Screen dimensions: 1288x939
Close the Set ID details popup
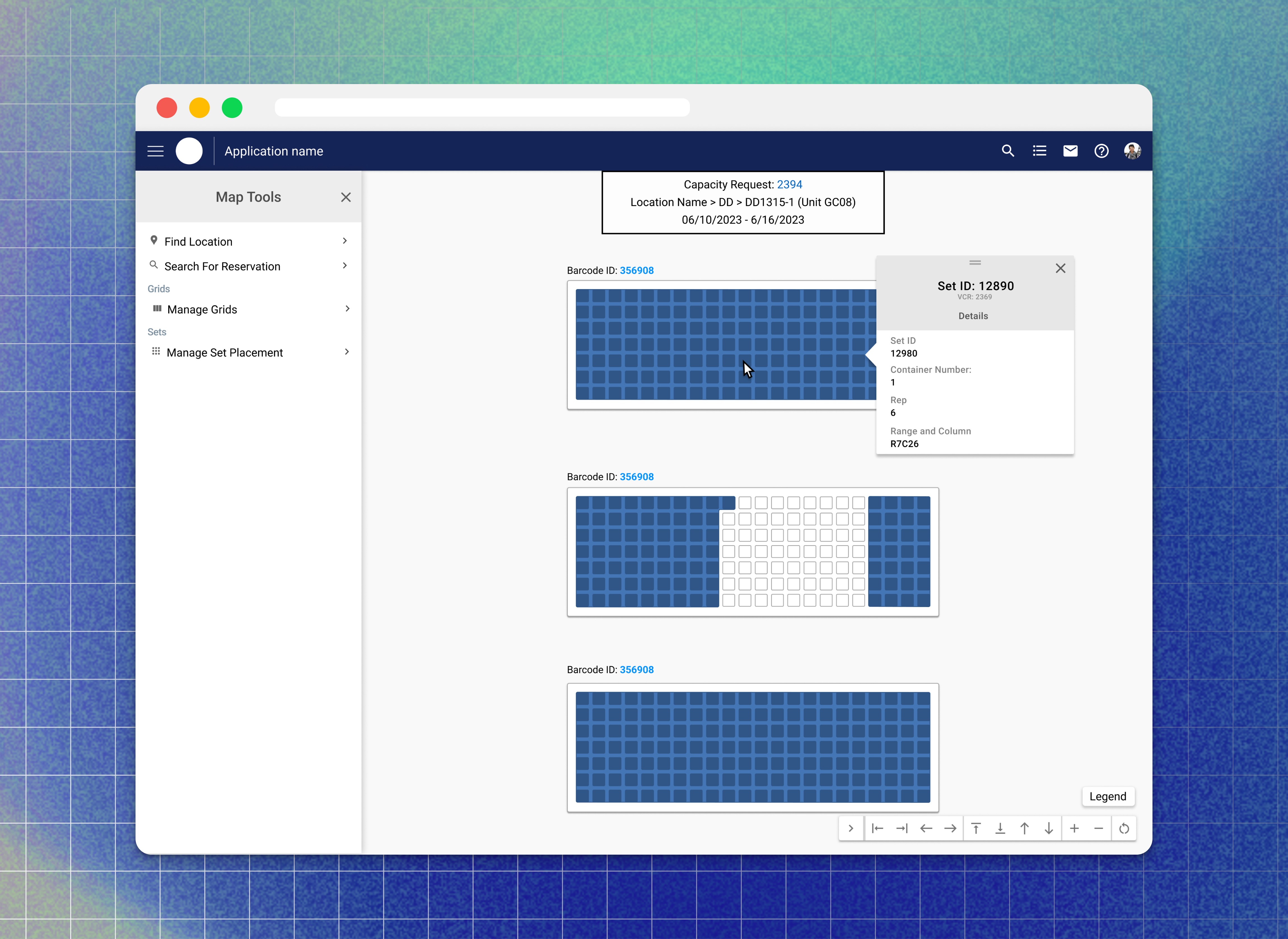pos(1060,268)
